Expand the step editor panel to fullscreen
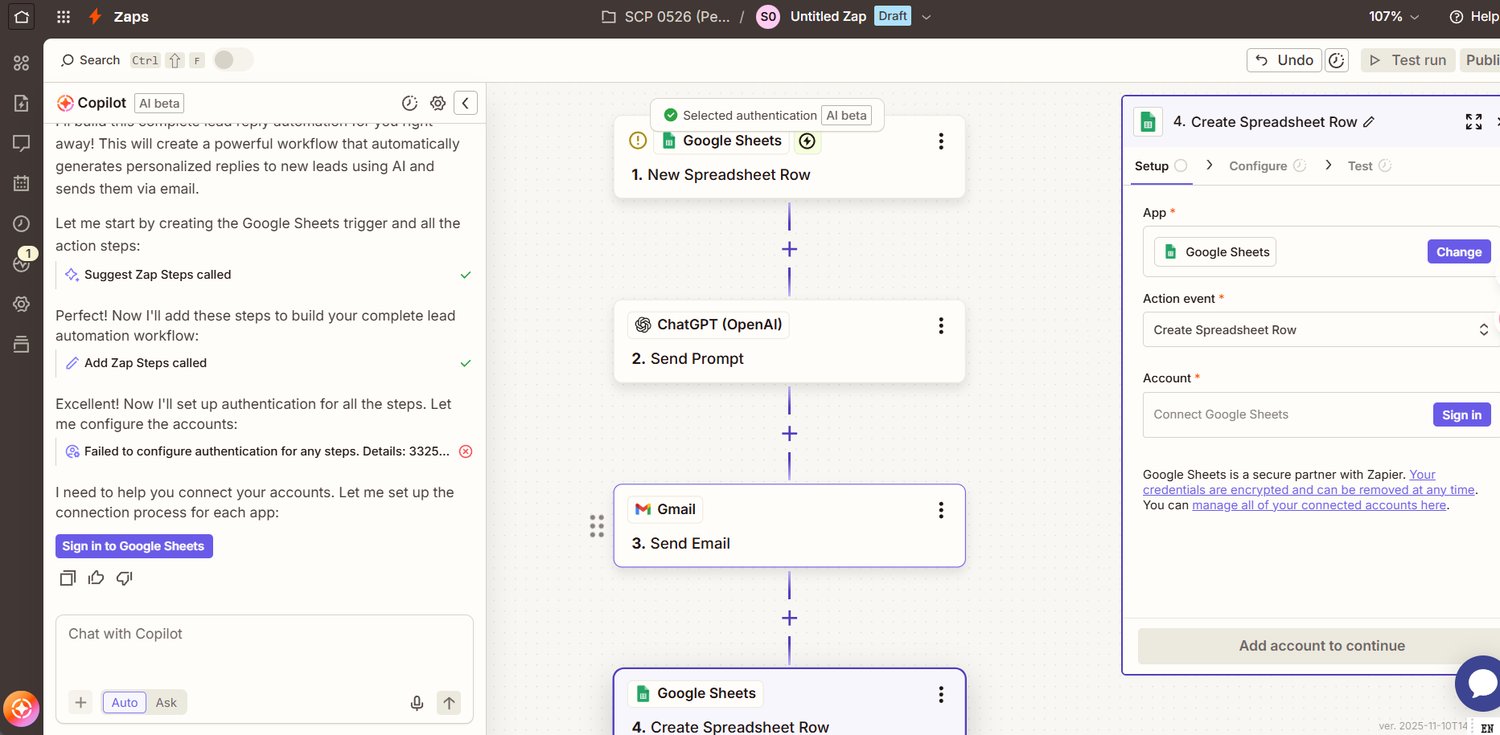This screenshot has width=1500, height=735. coord(1473,122)
